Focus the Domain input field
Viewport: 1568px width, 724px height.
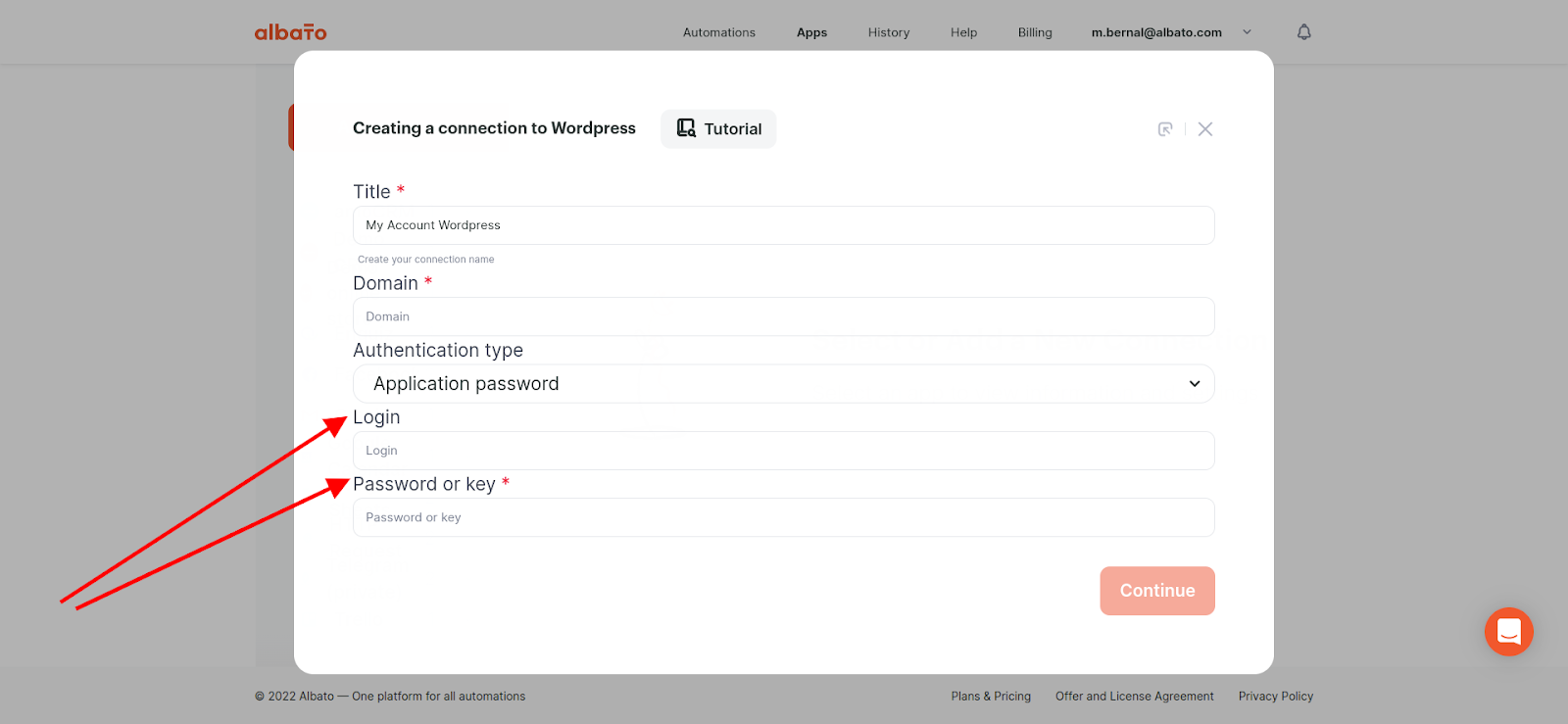click(783, 316)
